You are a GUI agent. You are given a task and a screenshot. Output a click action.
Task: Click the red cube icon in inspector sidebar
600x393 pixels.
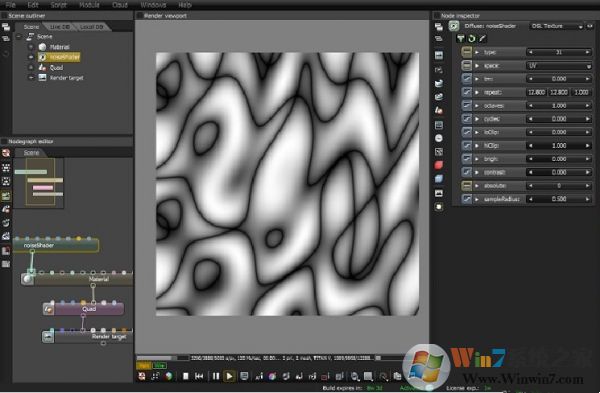pos(439,165)
